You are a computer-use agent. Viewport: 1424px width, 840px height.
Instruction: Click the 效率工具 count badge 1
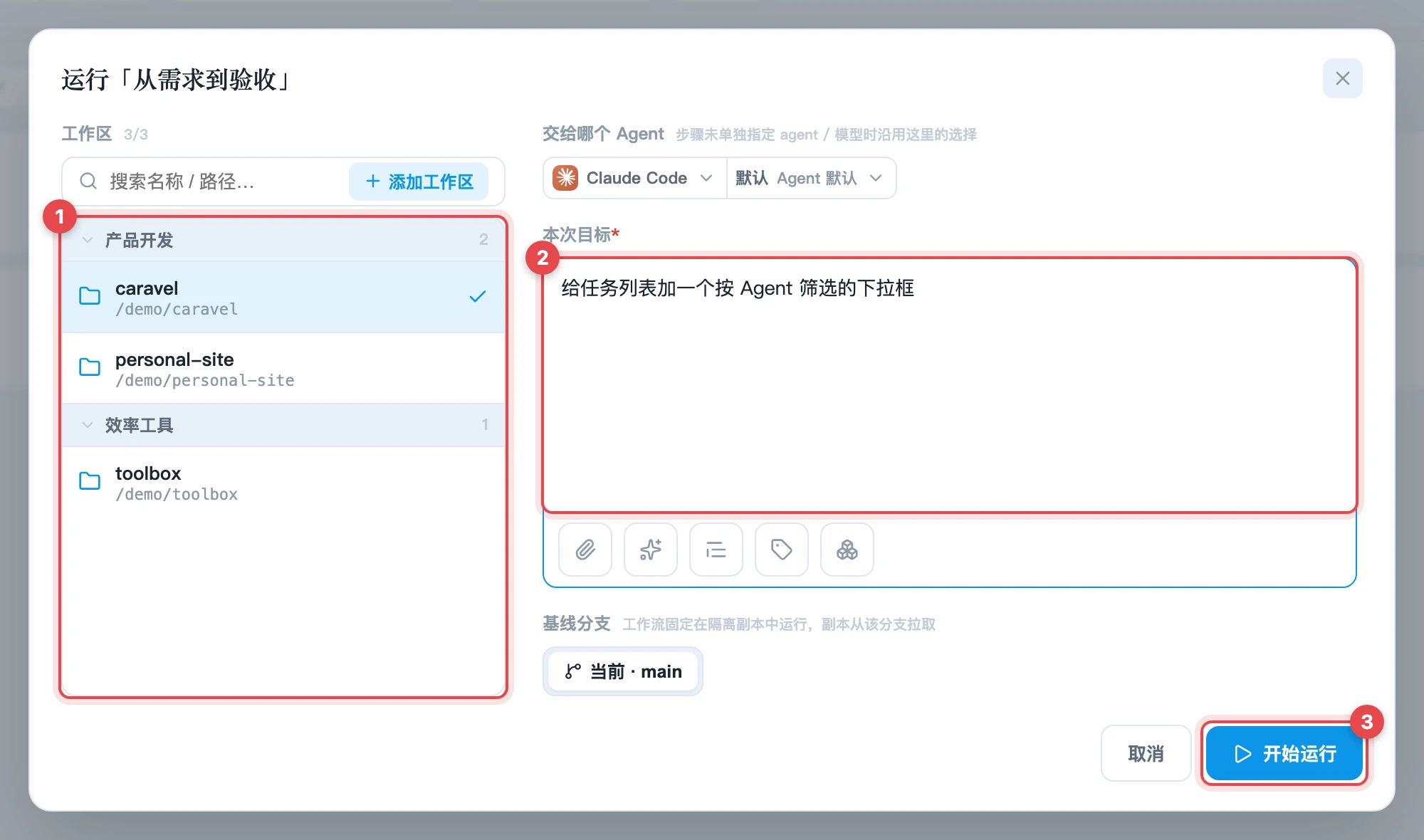pos(485,425)
